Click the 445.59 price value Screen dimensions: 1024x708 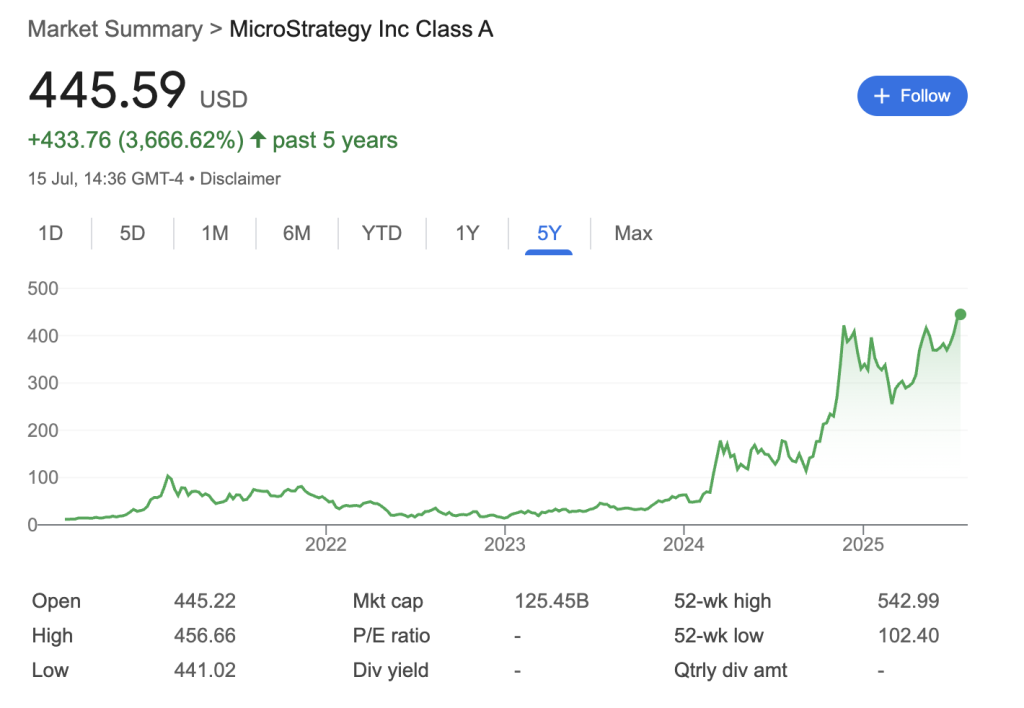[107, 89]
